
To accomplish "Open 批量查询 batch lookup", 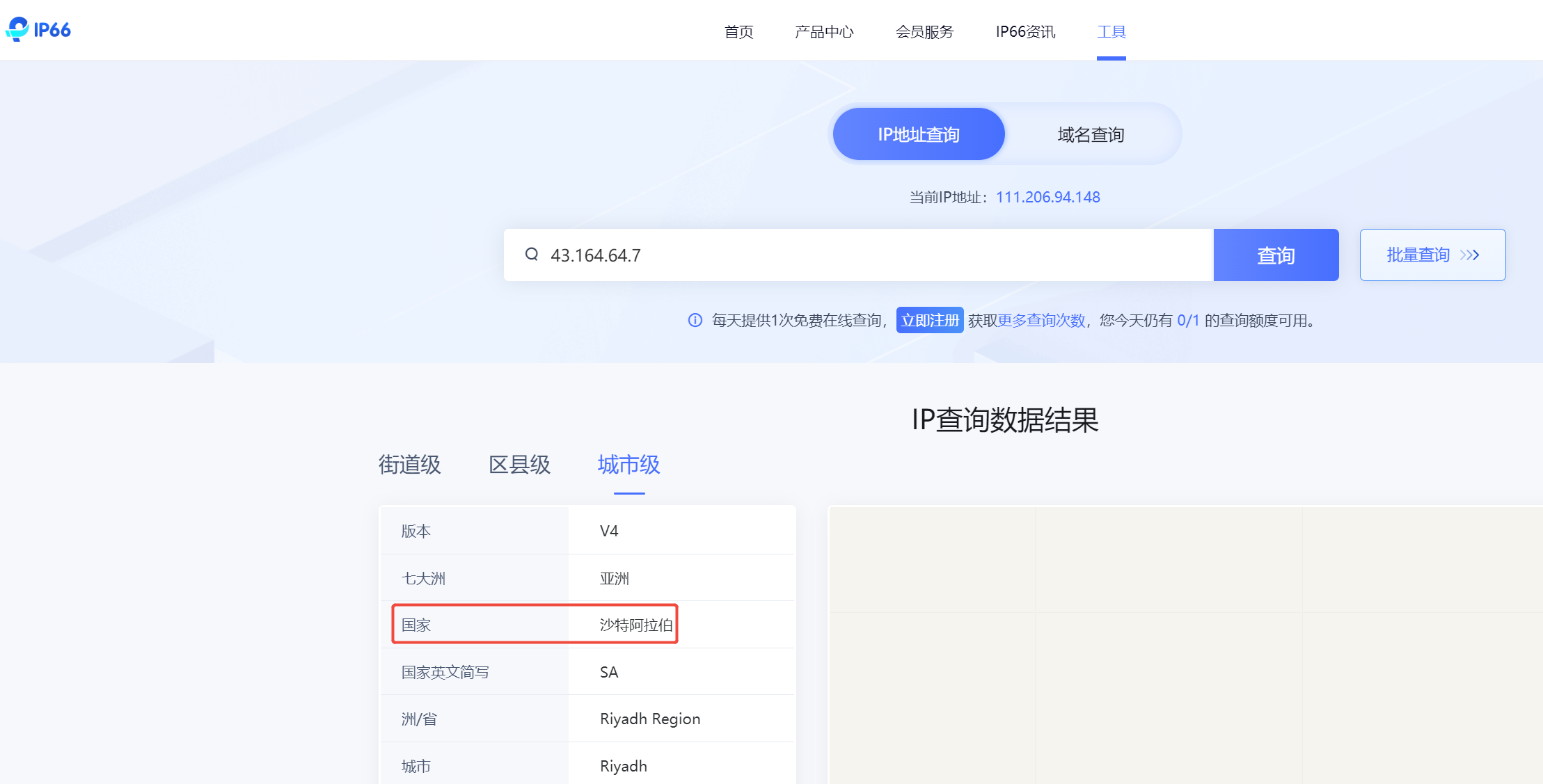I will click(1418, 255).
